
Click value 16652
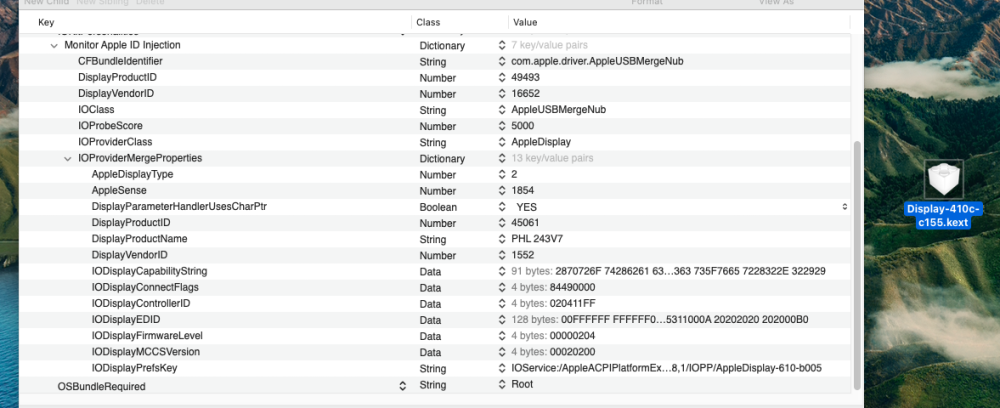click(526, 93)
